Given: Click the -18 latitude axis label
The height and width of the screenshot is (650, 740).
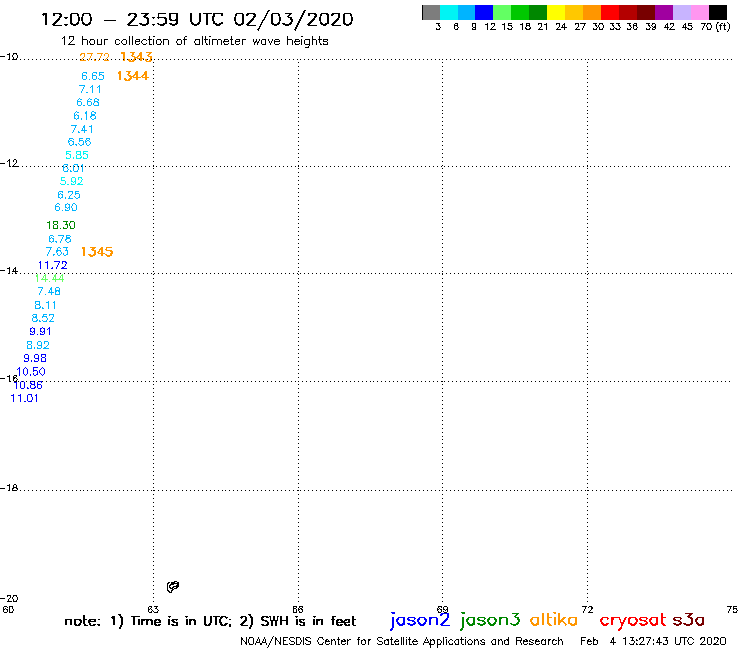Looking at the screenshot, I should click(x=9, y=488).
